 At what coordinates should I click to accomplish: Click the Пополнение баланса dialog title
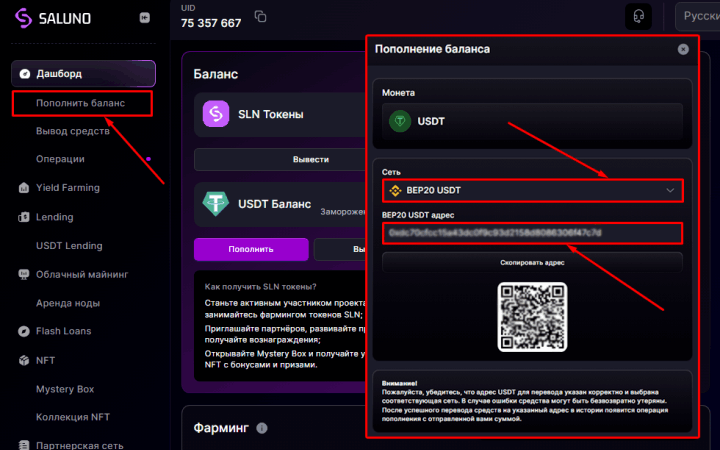click(x=432, y=49)
